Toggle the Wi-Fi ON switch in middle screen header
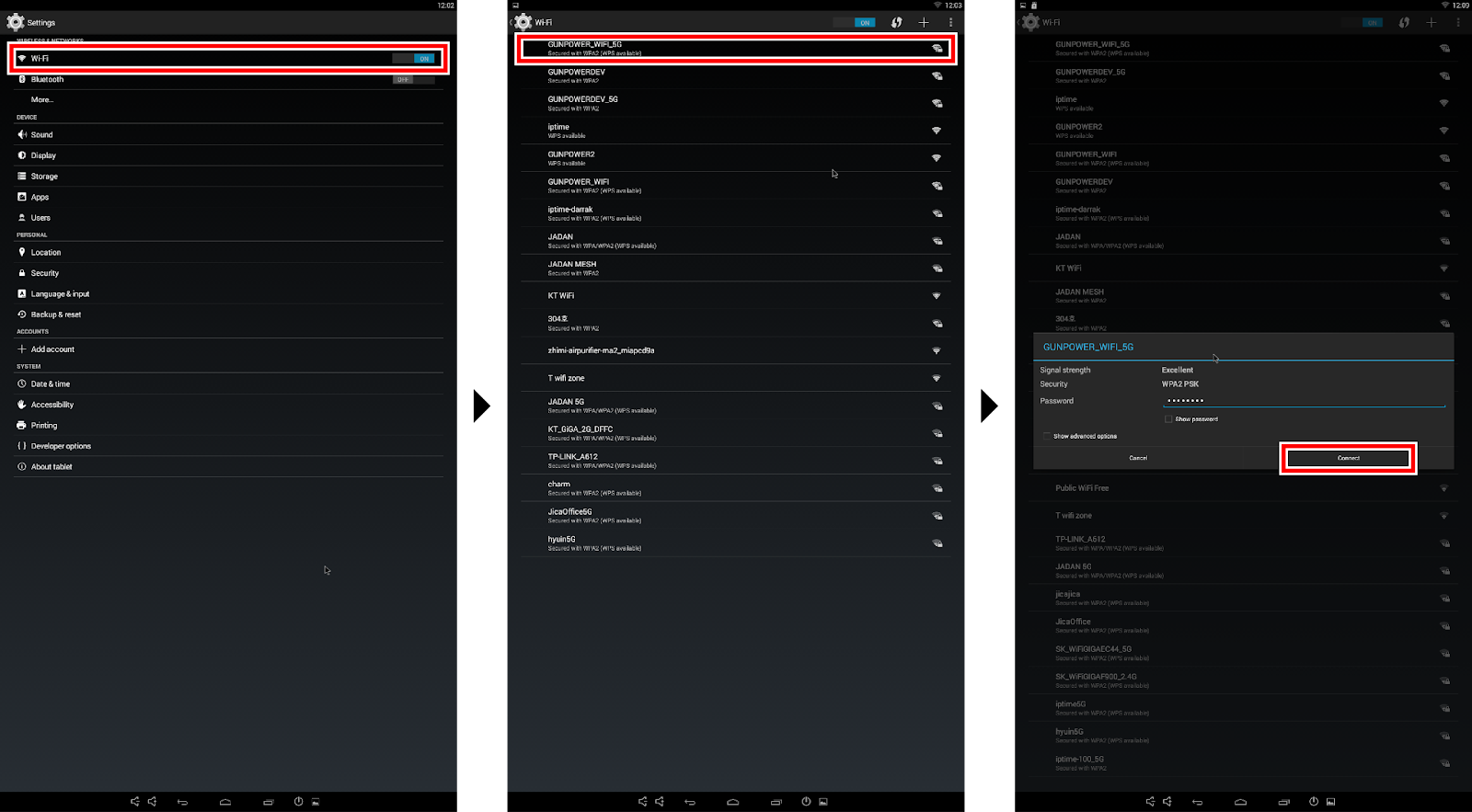The height and width of the screenshot is (812, 1472). tap(855, 22)
